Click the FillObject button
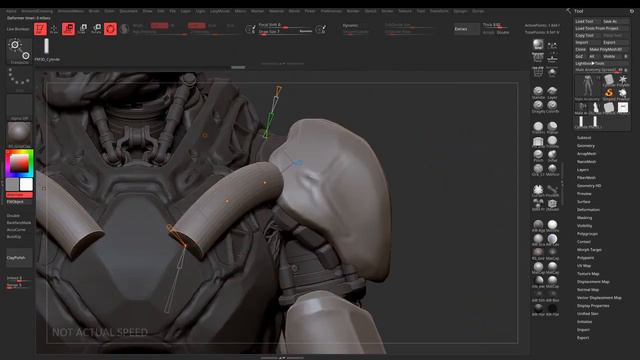 19,202
